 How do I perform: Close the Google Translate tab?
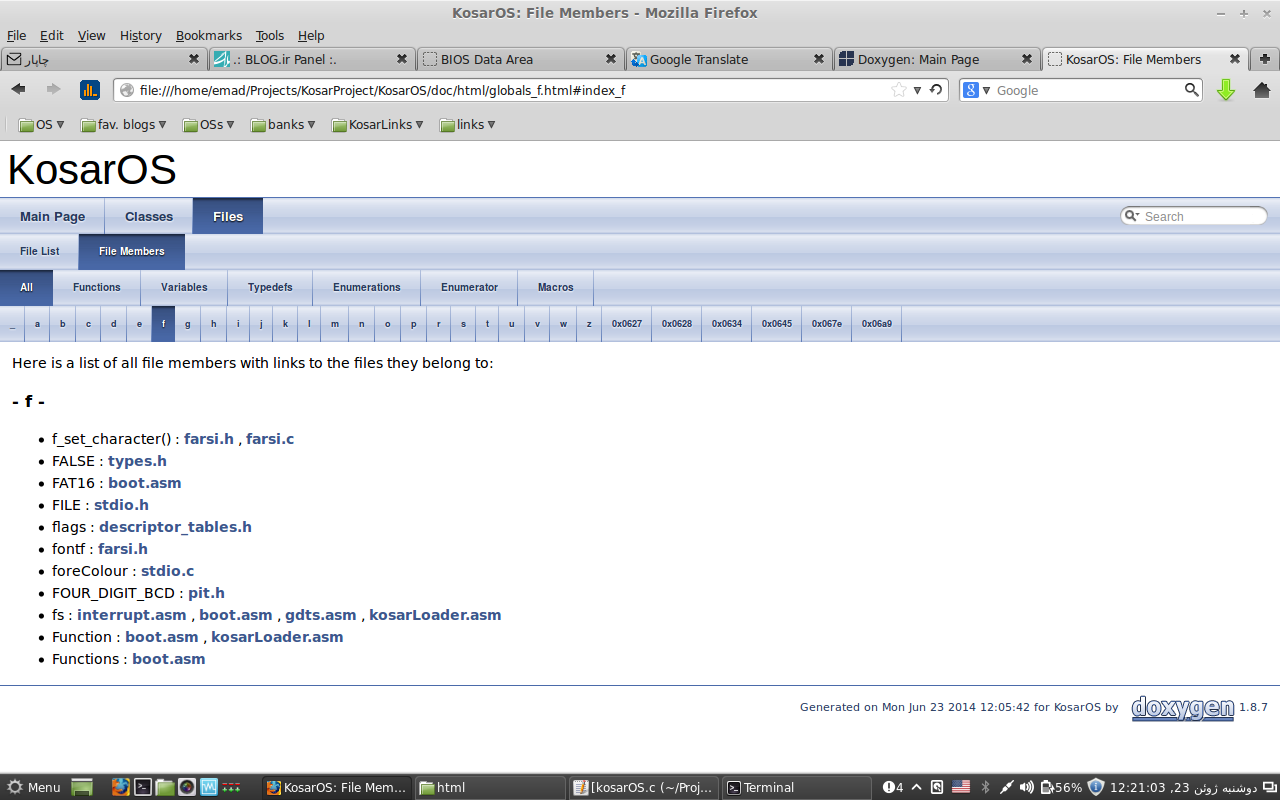(819, 59)
